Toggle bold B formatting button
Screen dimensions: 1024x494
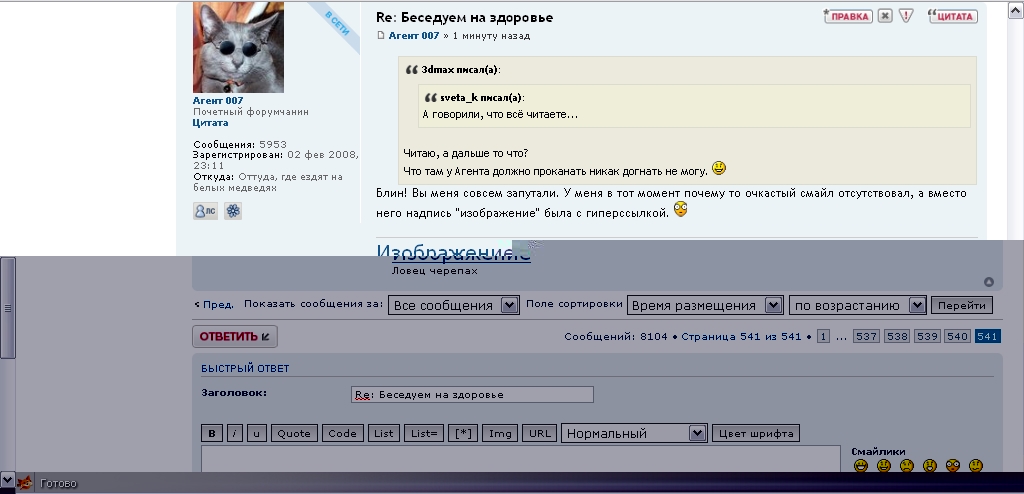(211, 433)
